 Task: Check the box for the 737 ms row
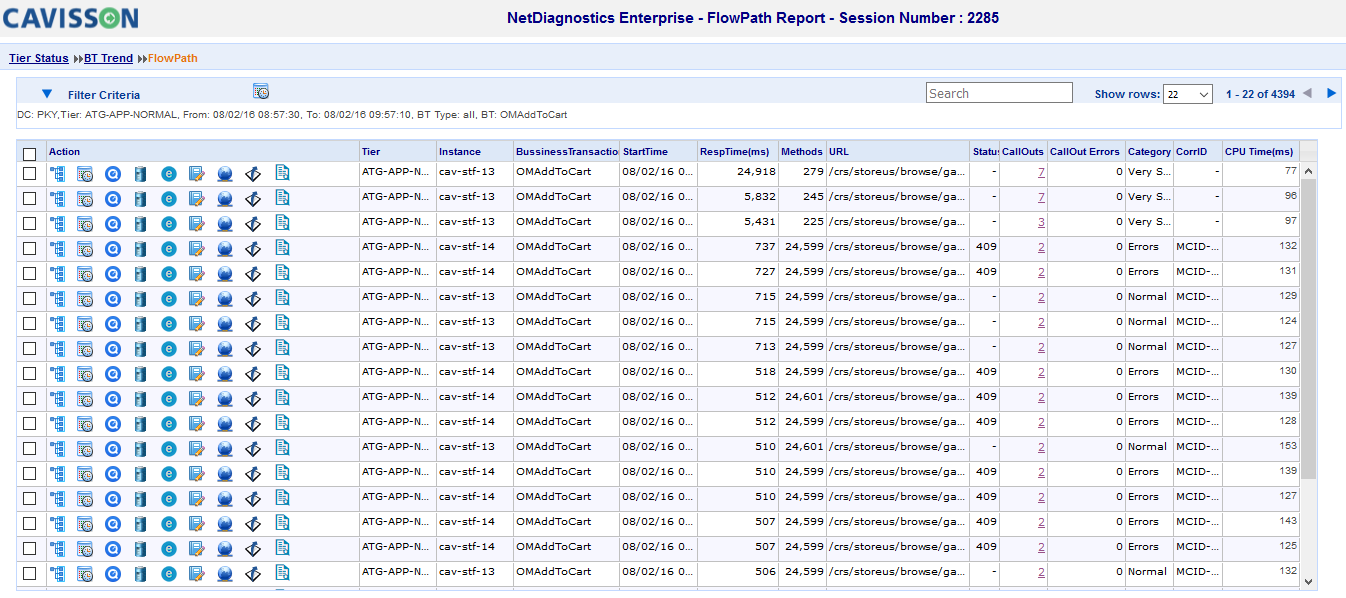pyautogui.click(x=29, y=248)
